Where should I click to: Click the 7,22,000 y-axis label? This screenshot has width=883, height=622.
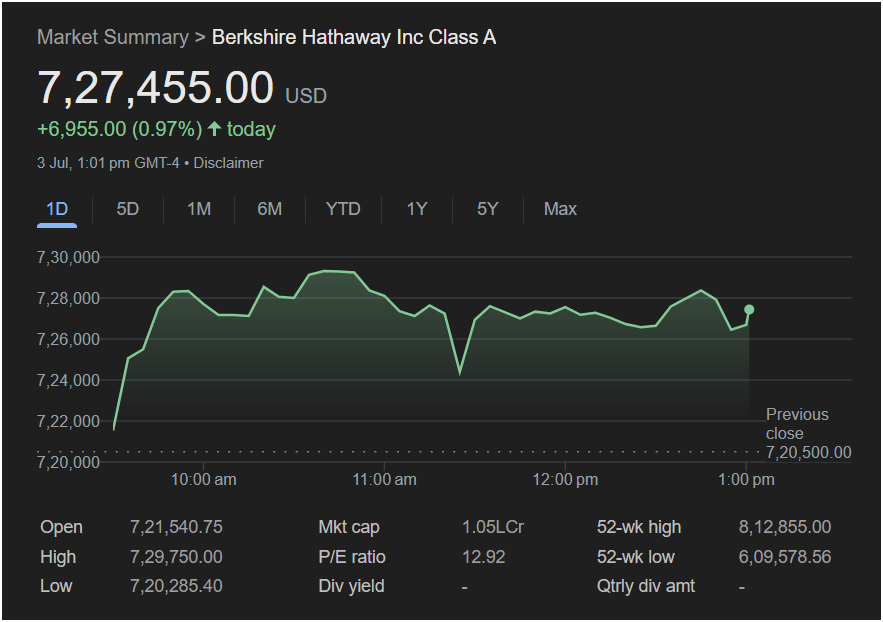click(68, 421)
